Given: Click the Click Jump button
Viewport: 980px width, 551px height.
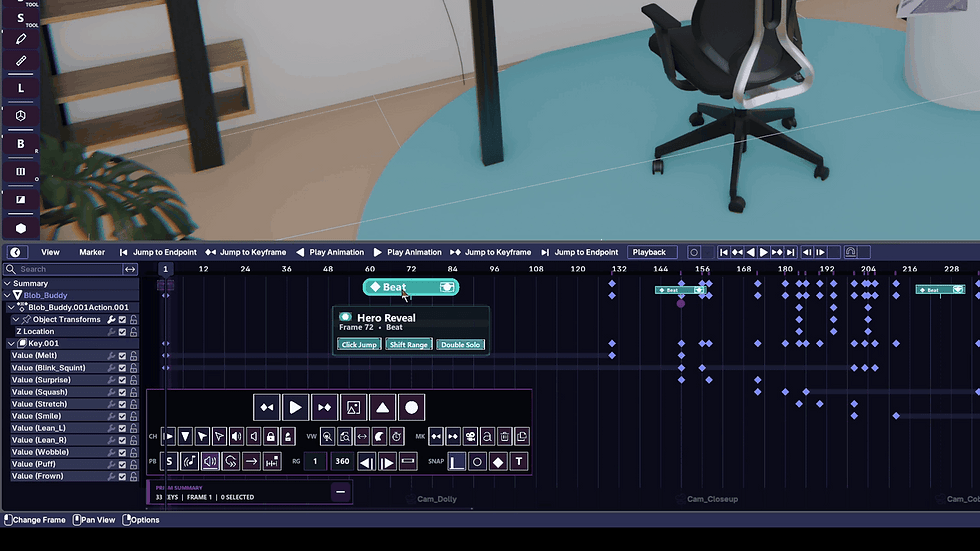Looking at the screenshot, I should 359,344.
